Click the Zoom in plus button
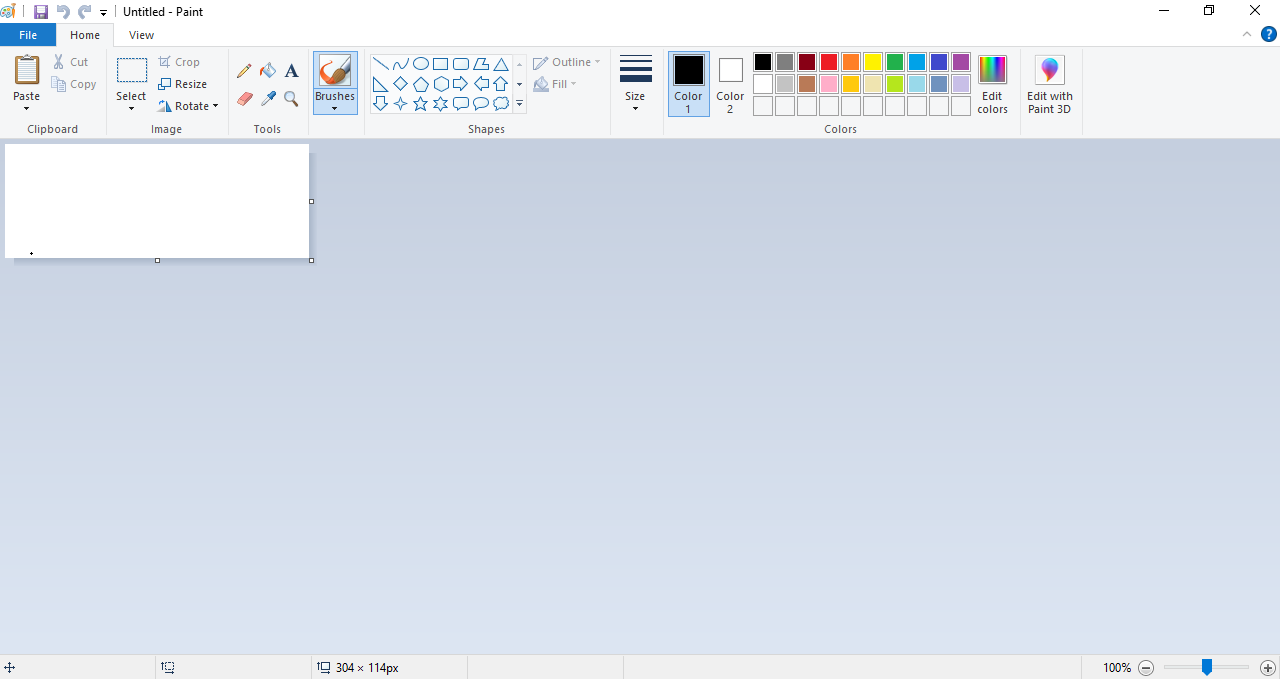The height and width of the screenshot is (679, 1280). [x=1267, y=667]
